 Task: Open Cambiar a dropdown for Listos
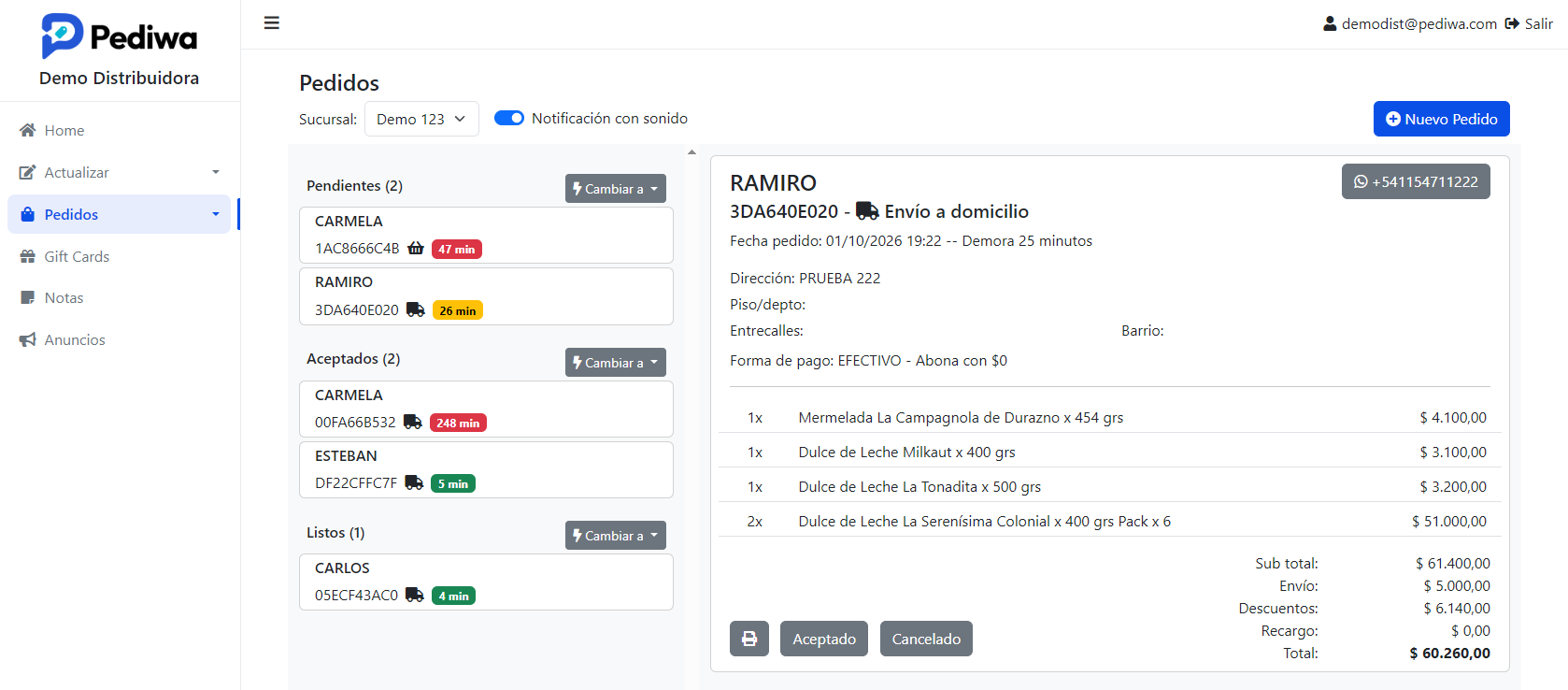pos(616,535)
